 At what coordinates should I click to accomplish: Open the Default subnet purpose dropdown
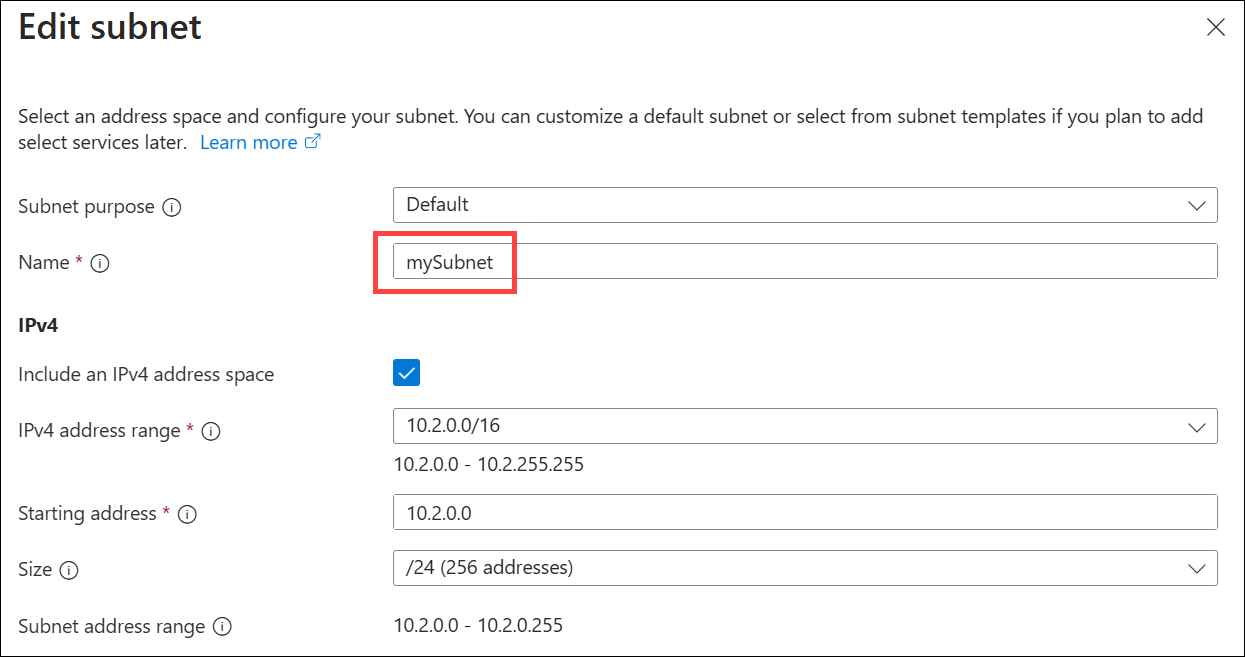[800, 205]
